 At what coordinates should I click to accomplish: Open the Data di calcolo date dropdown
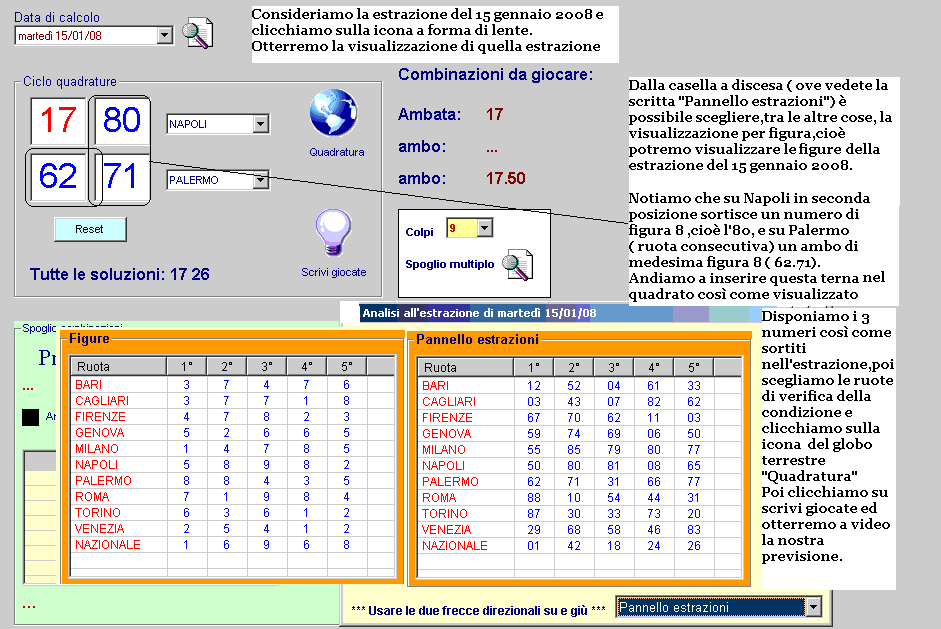164,35
